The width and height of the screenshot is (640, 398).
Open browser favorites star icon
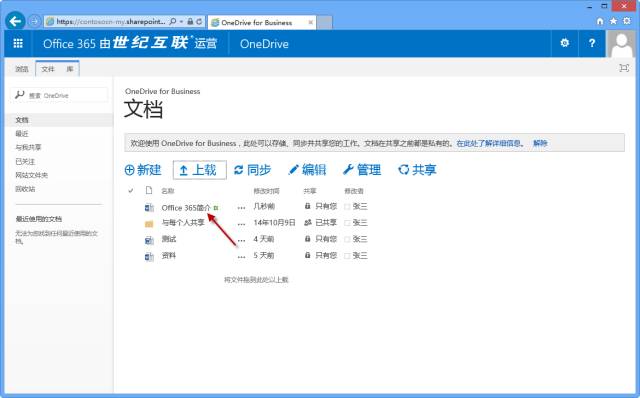click(613, 21)
